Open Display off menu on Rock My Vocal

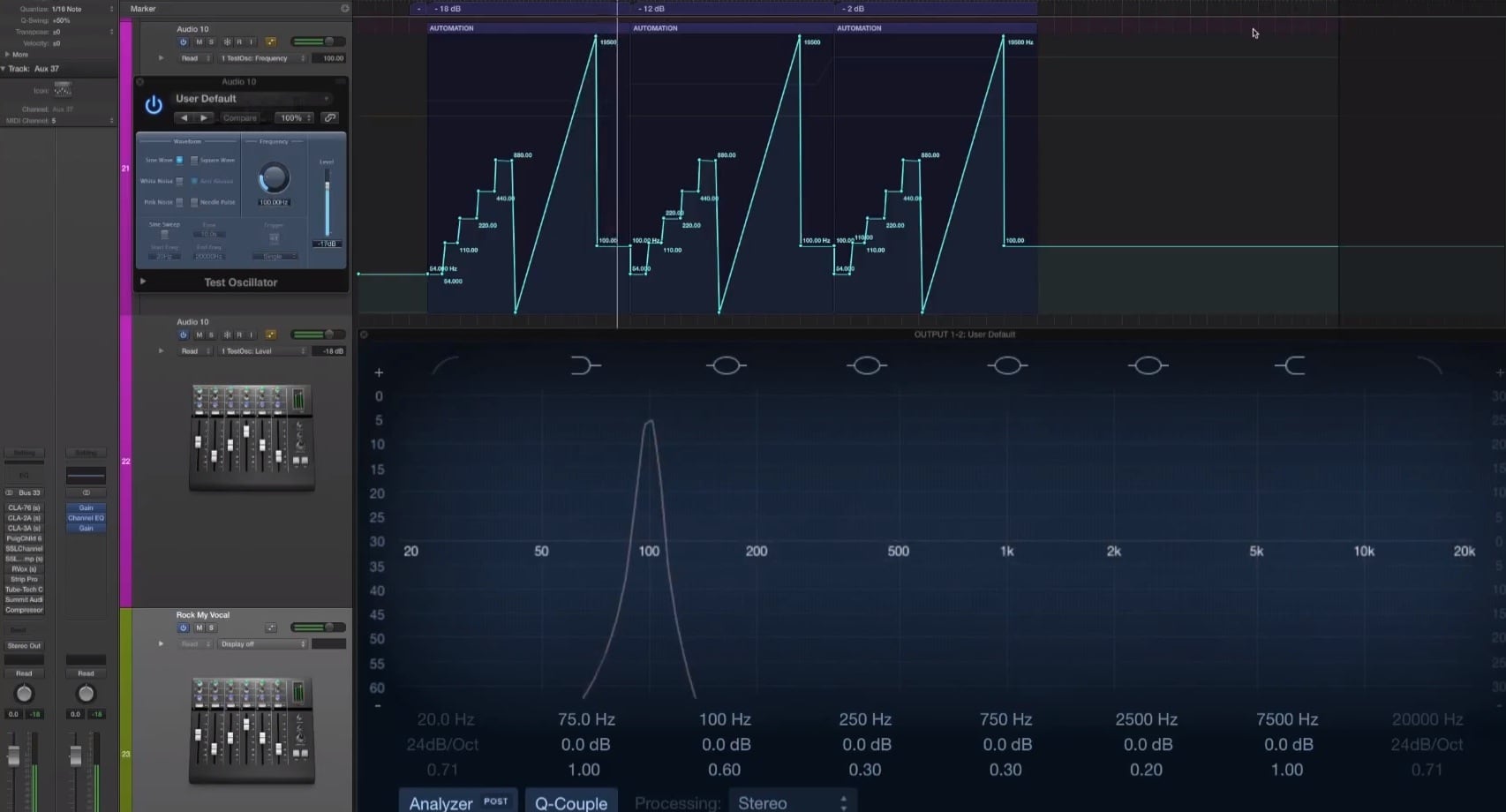click(x=262, y=644)
